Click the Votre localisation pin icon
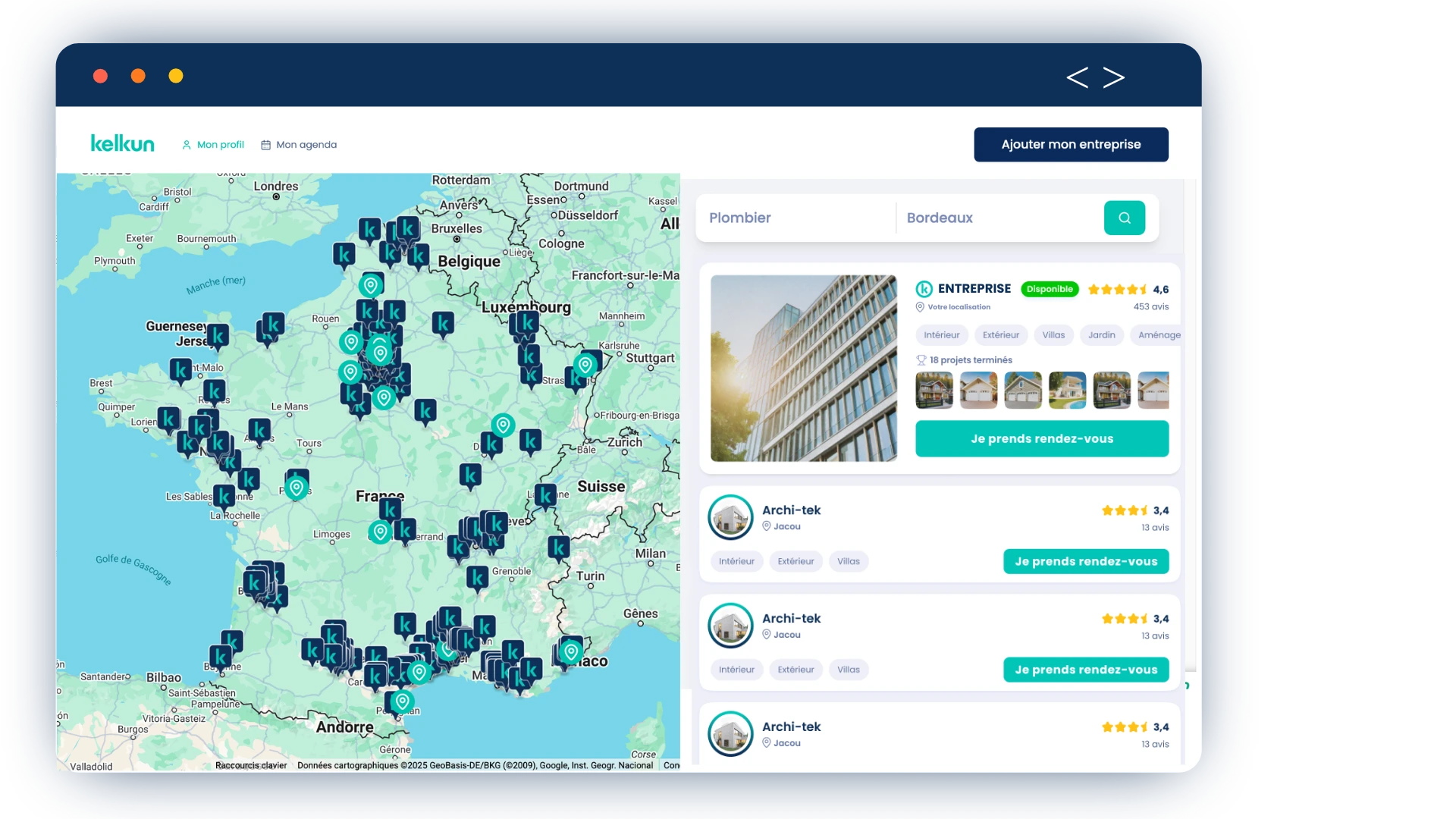 click(920, 307)
